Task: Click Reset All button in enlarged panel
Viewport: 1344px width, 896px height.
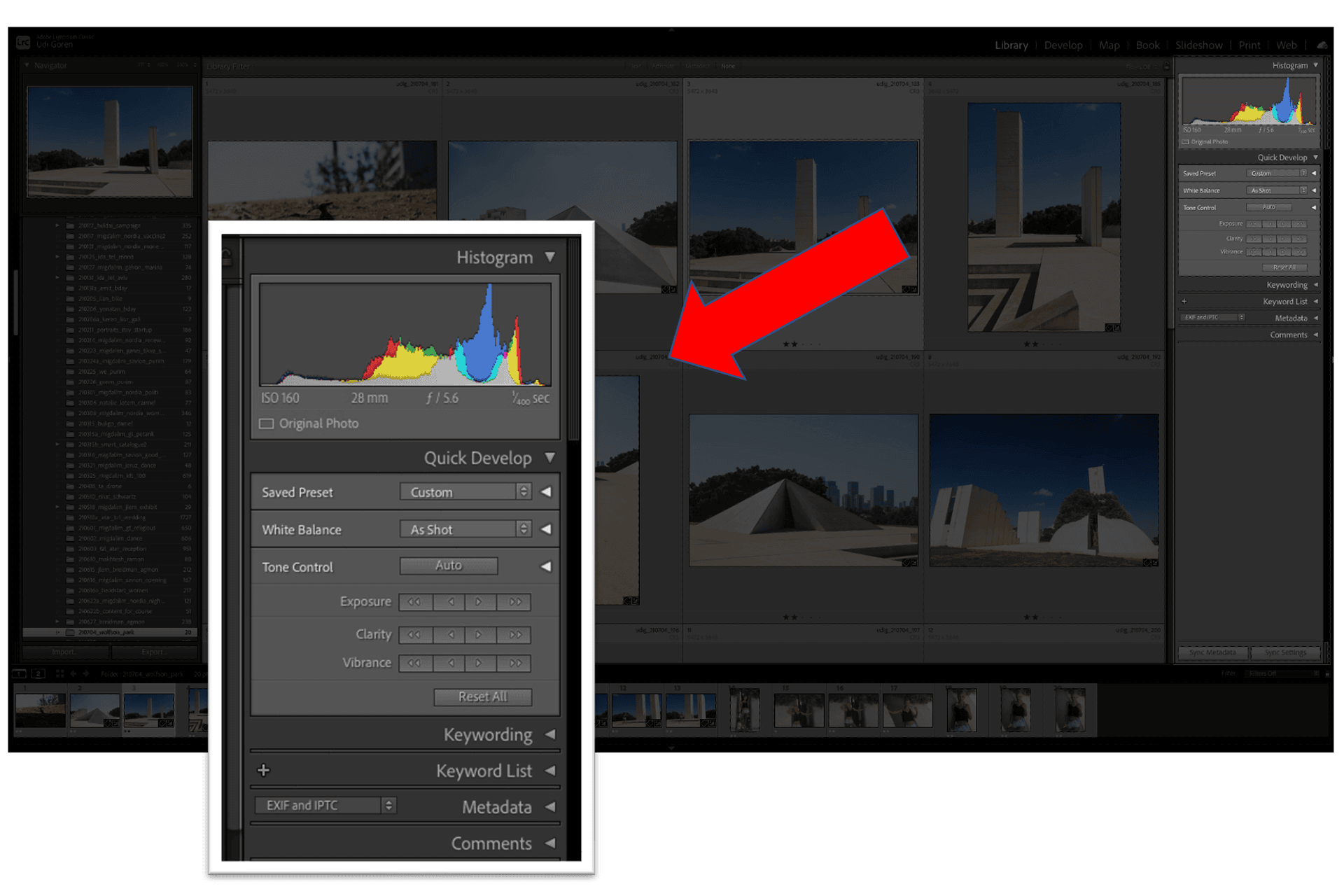Action: coord(482,696)
